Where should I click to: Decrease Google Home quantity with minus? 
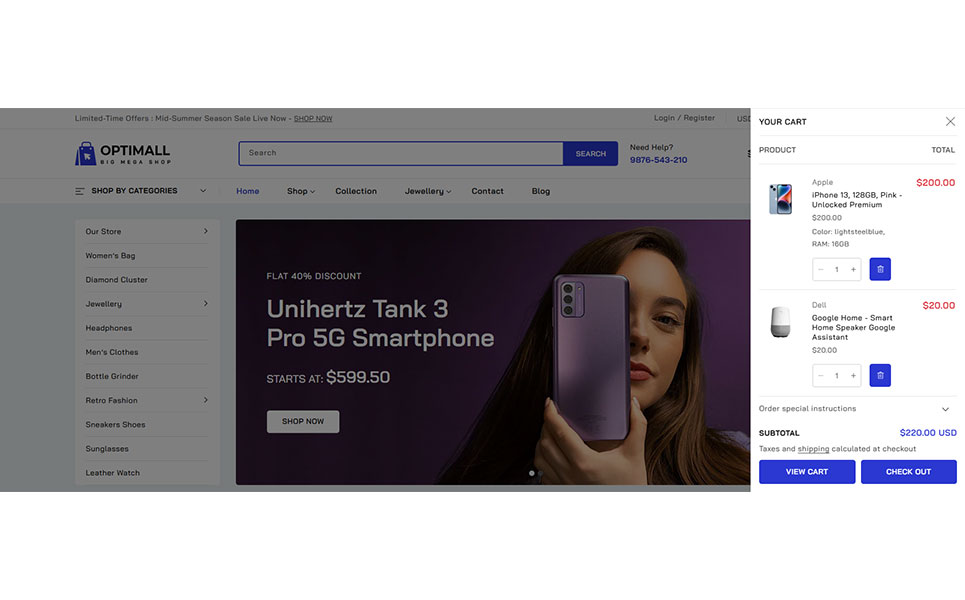(821, 375)
